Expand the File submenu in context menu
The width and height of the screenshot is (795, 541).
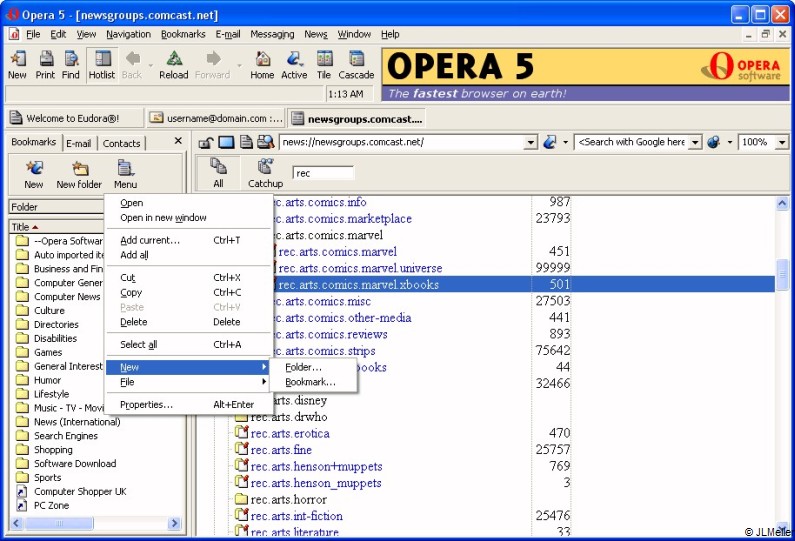[x=187, y=382]
